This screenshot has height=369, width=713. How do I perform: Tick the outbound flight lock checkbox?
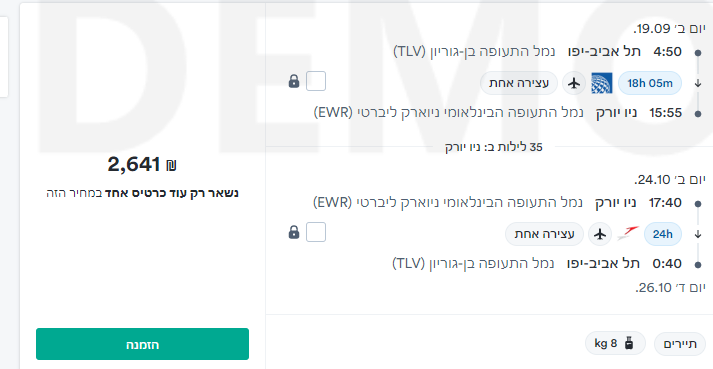(x=316, y=81)
